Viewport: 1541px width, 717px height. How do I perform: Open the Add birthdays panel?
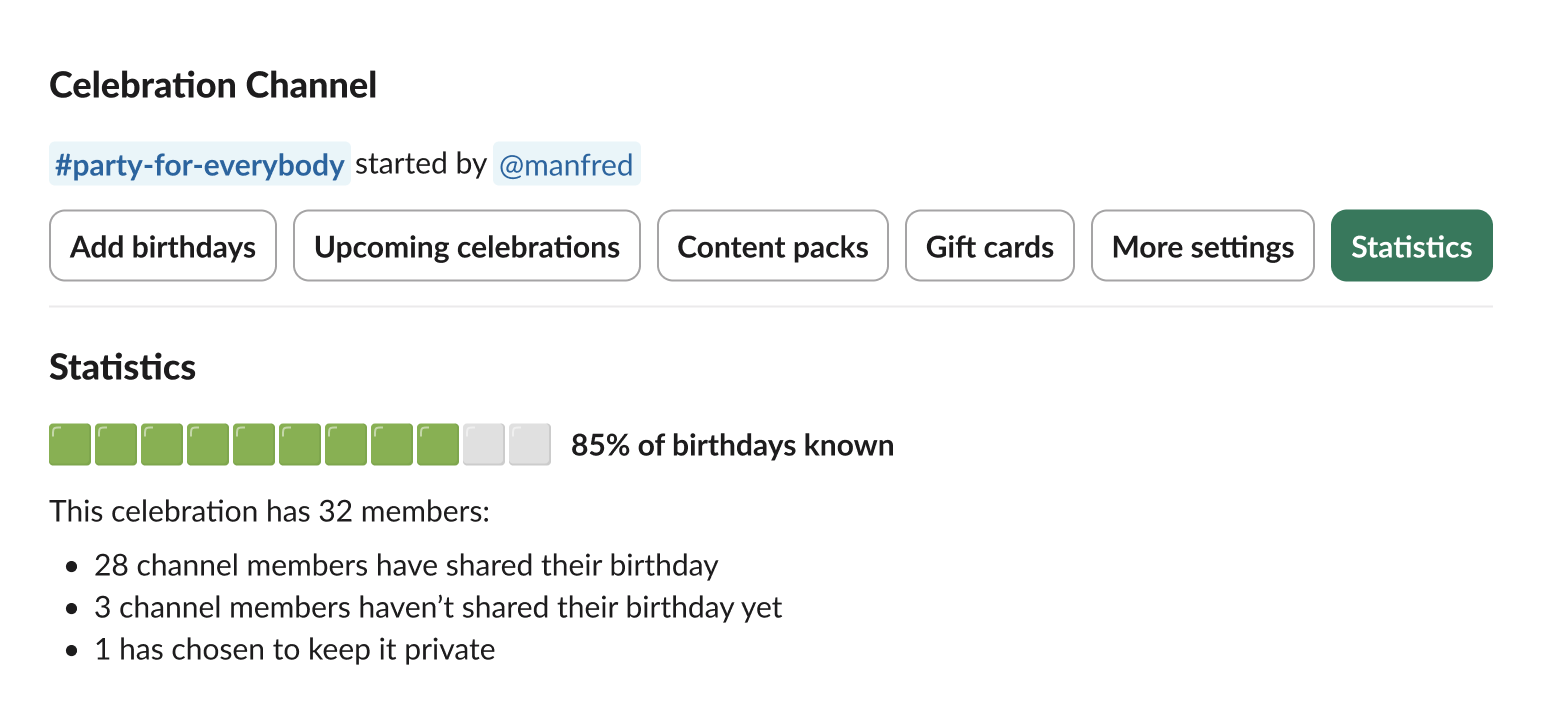click(162, 245)
